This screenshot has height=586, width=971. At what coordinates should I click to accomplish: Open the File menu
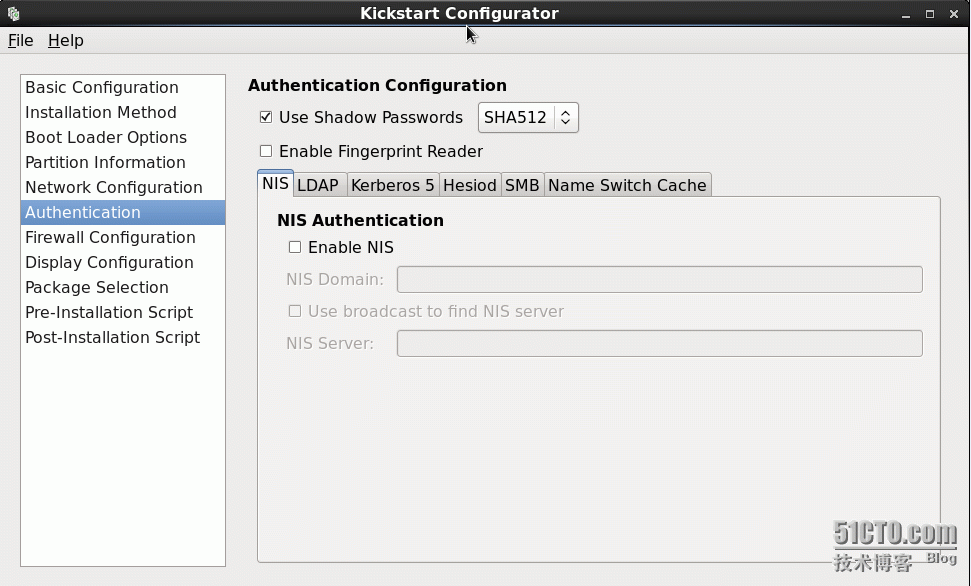point(20,40)
